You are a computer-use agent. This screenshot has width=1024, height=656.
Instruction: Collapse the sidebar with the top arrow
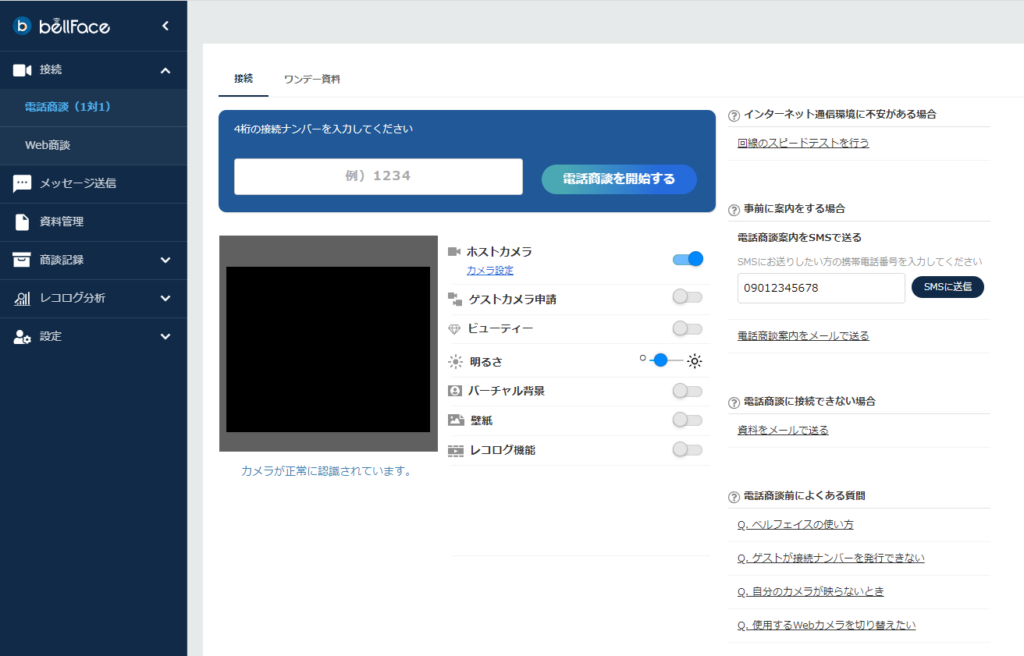point(165,26)
